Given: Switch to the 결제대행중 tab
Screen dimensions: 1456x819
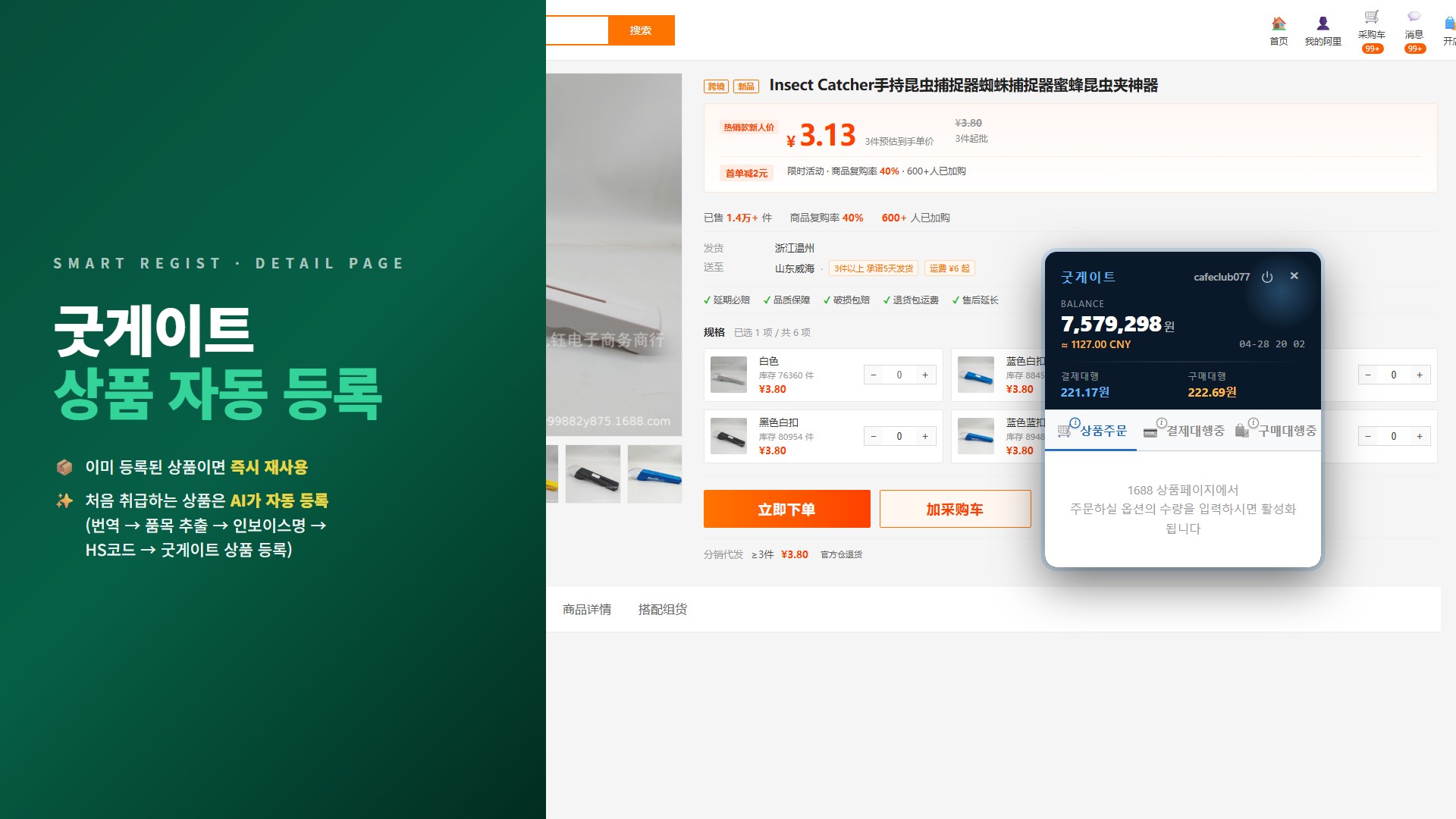Looking at the screenshot, I should pyautogui.click(x=1183, y=431).
